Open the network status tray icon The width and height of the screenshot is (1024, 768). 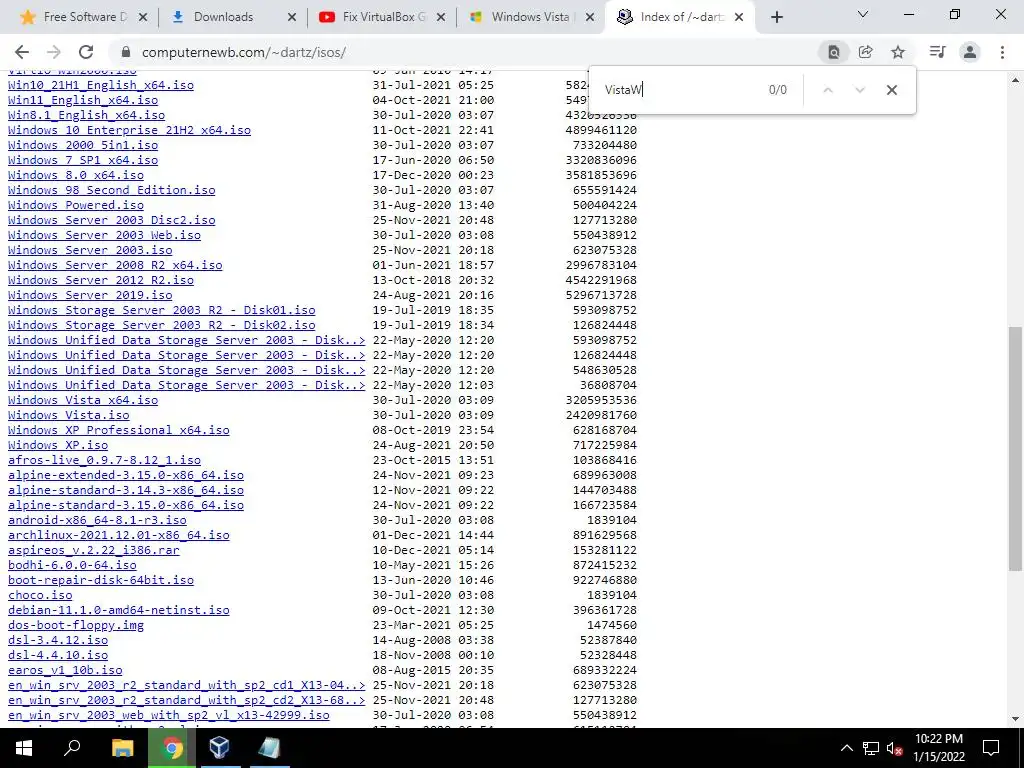coord(871,748)
